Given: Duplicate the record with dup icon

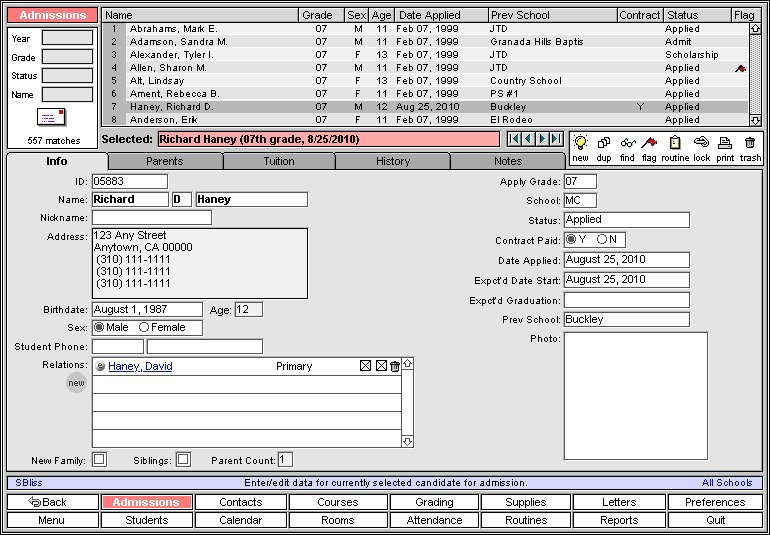Looking at the screenshot, I should click(604, 143).
